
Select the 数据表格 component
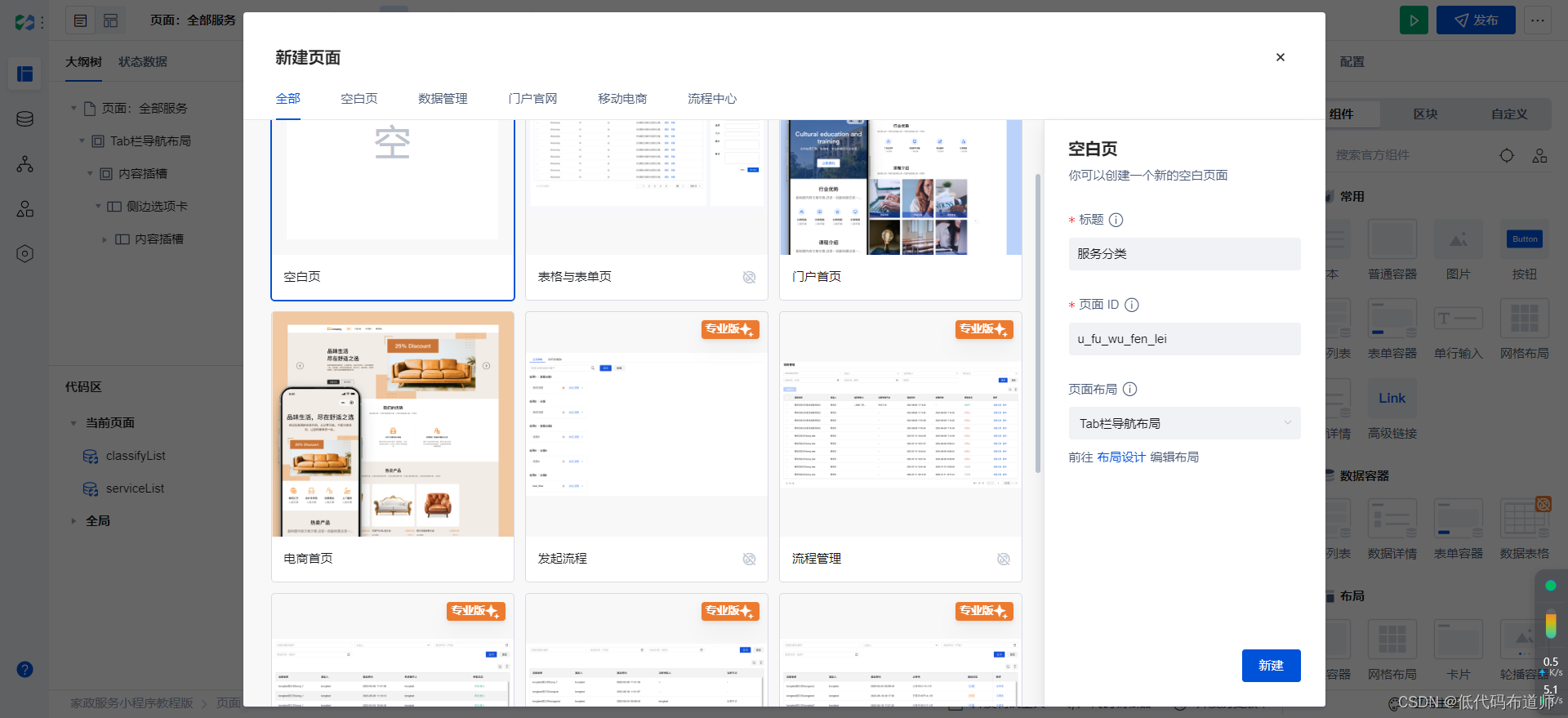(x=1524, y=529)
